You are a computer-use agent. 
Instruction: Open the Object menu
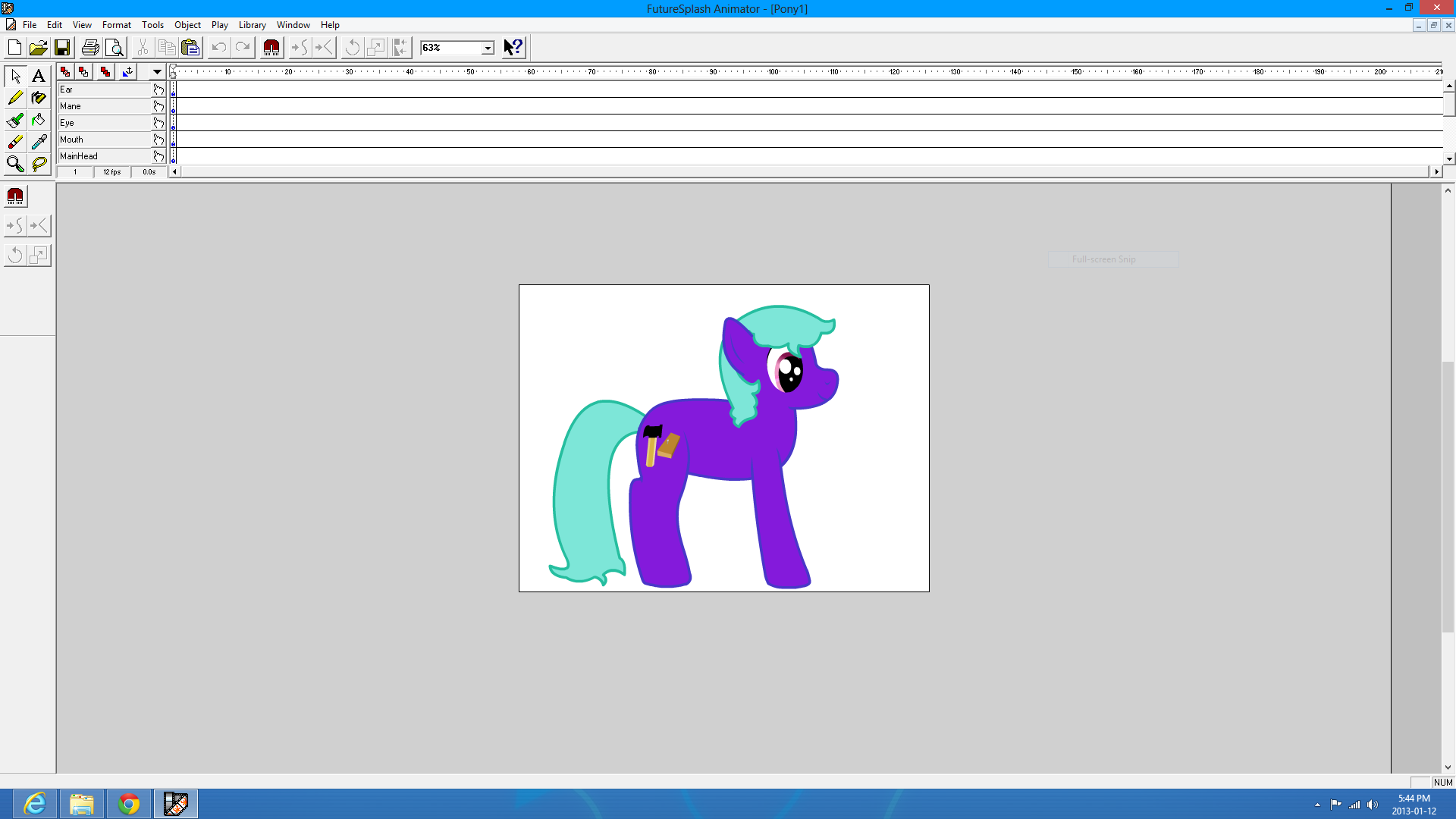click(187, 25)
